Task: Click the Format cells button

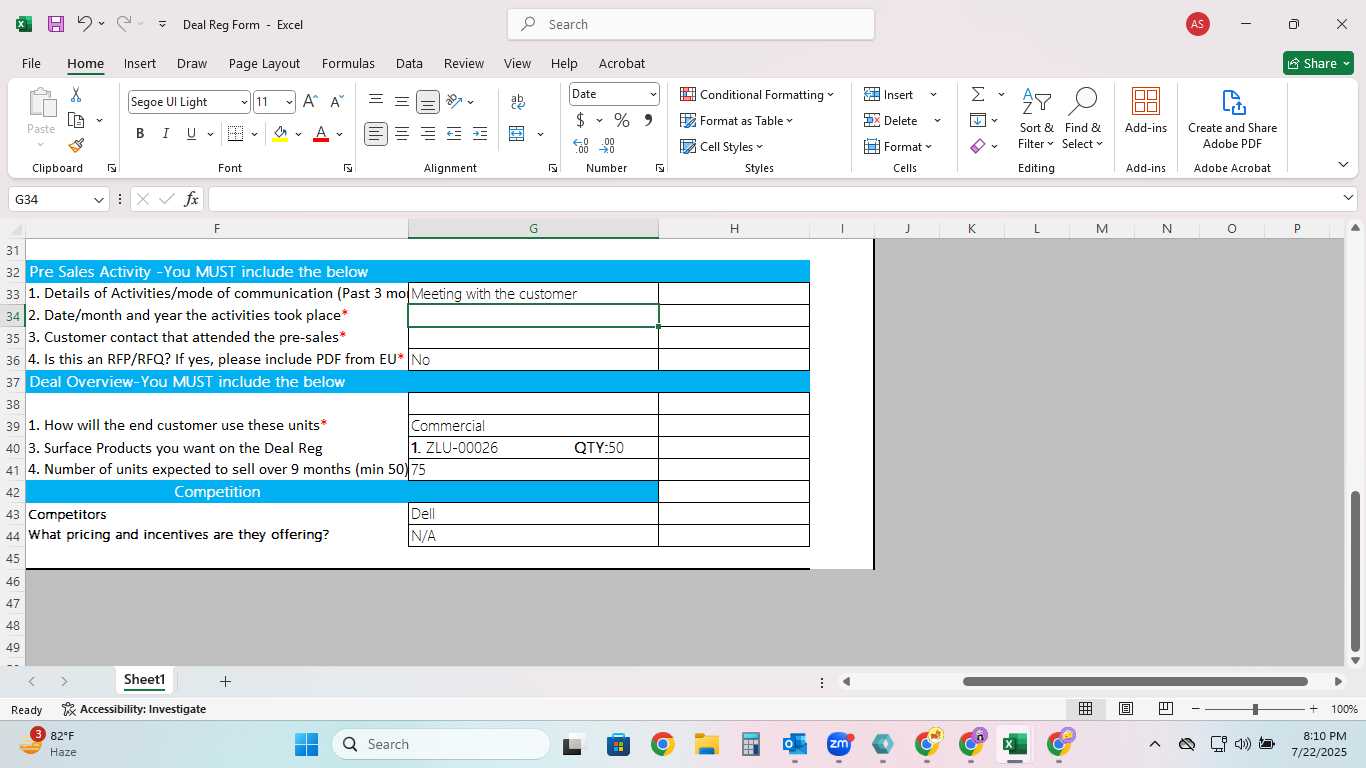Action: point(897,147)
